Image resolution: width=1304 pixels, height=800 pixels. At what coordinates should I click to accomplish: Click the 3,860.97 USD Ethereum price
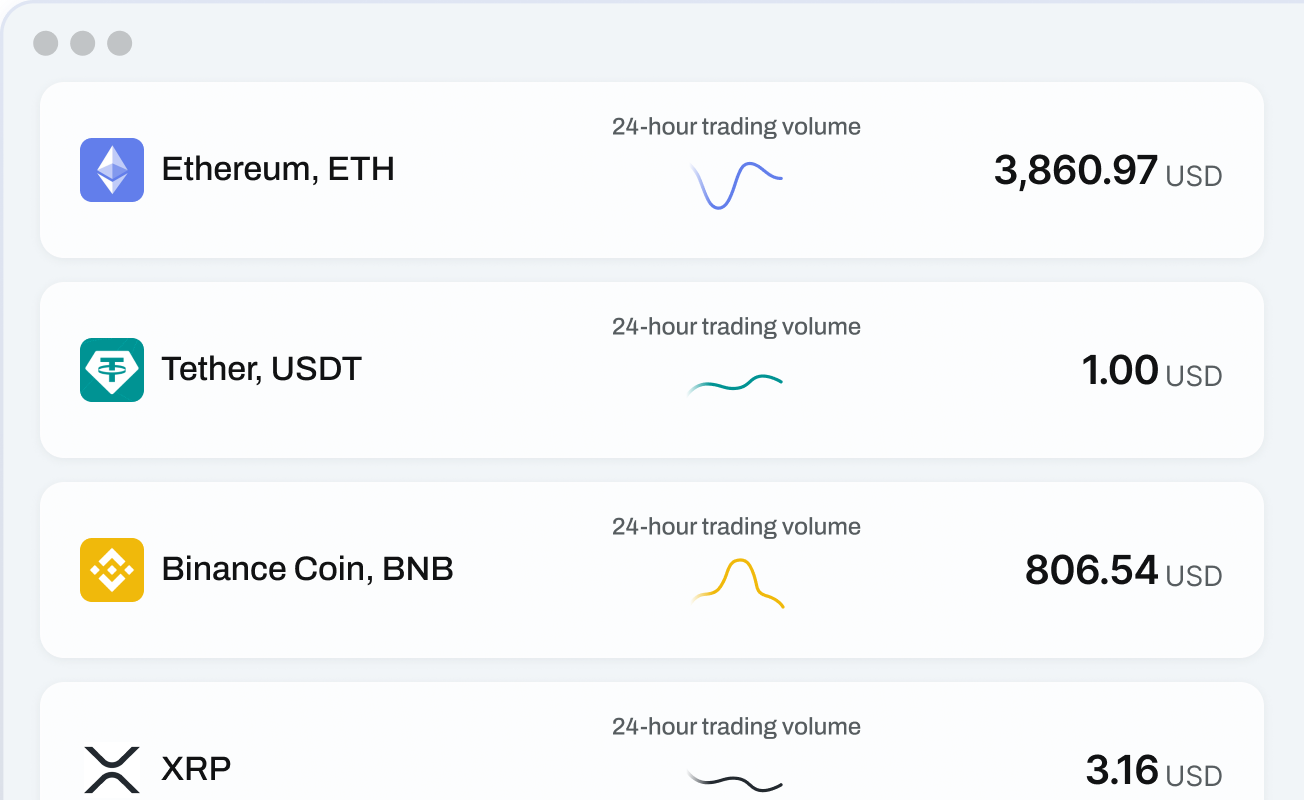point(1107,171)
